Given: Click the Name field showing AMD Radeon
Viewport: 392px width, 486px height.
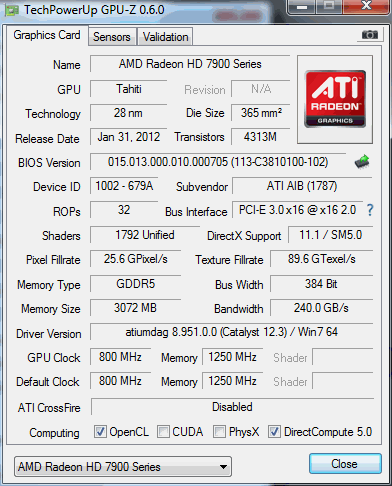Looking at the screenshot, I should pyautogui.click(x=190, y=64).
